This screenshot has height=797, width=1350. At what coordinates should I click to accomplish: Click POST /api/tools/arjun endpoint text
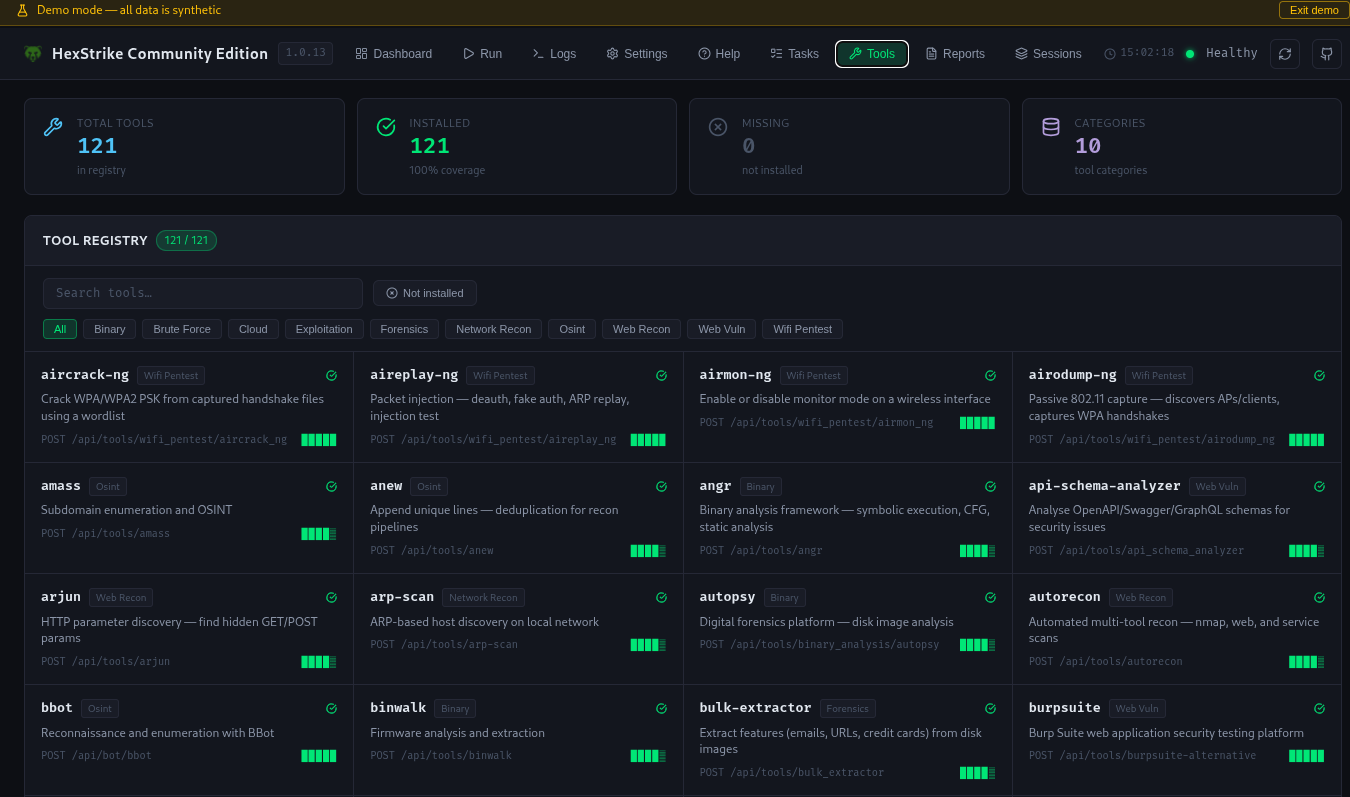coord(106,661)
